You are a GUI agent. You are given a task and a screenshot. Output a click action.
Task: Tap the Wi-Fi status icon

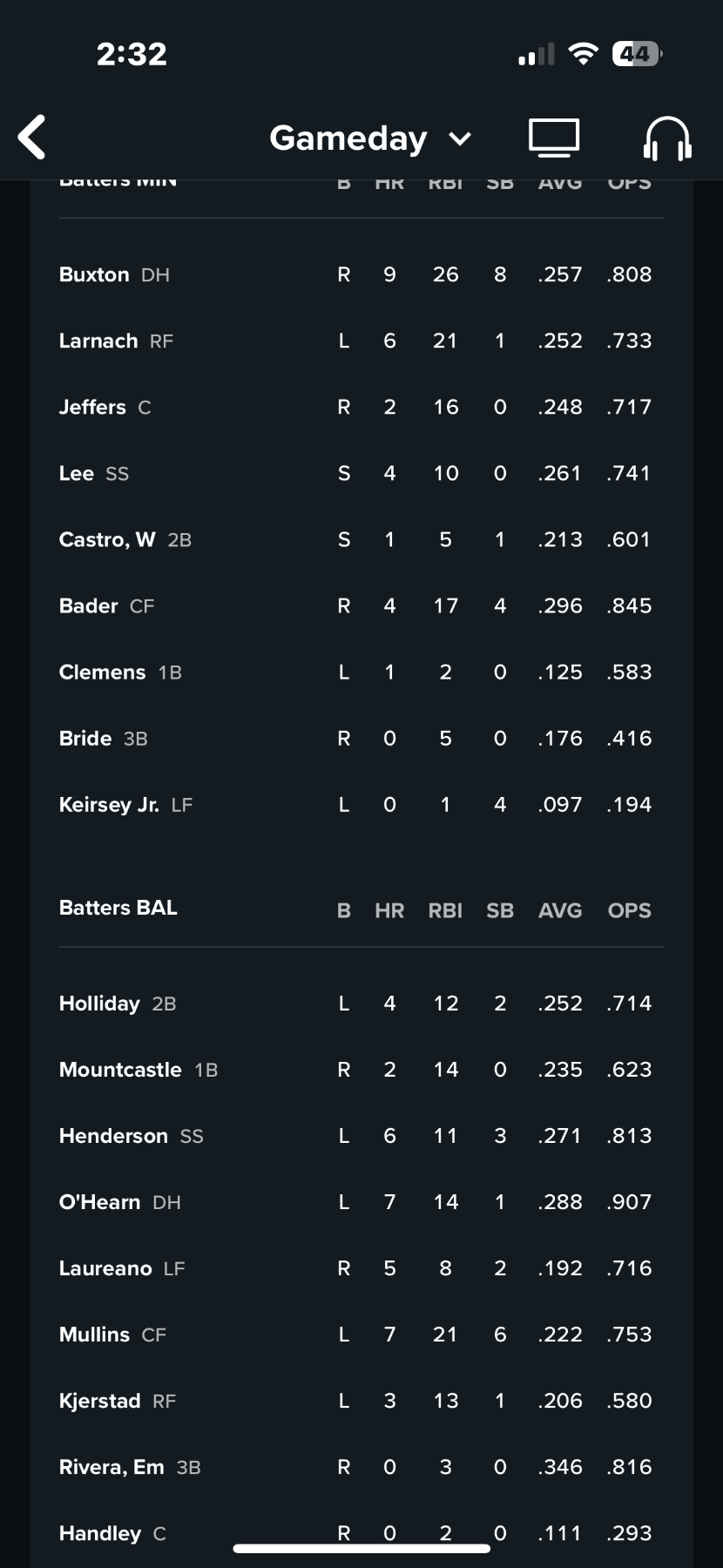pyautogui.click(x=583, y=54)
